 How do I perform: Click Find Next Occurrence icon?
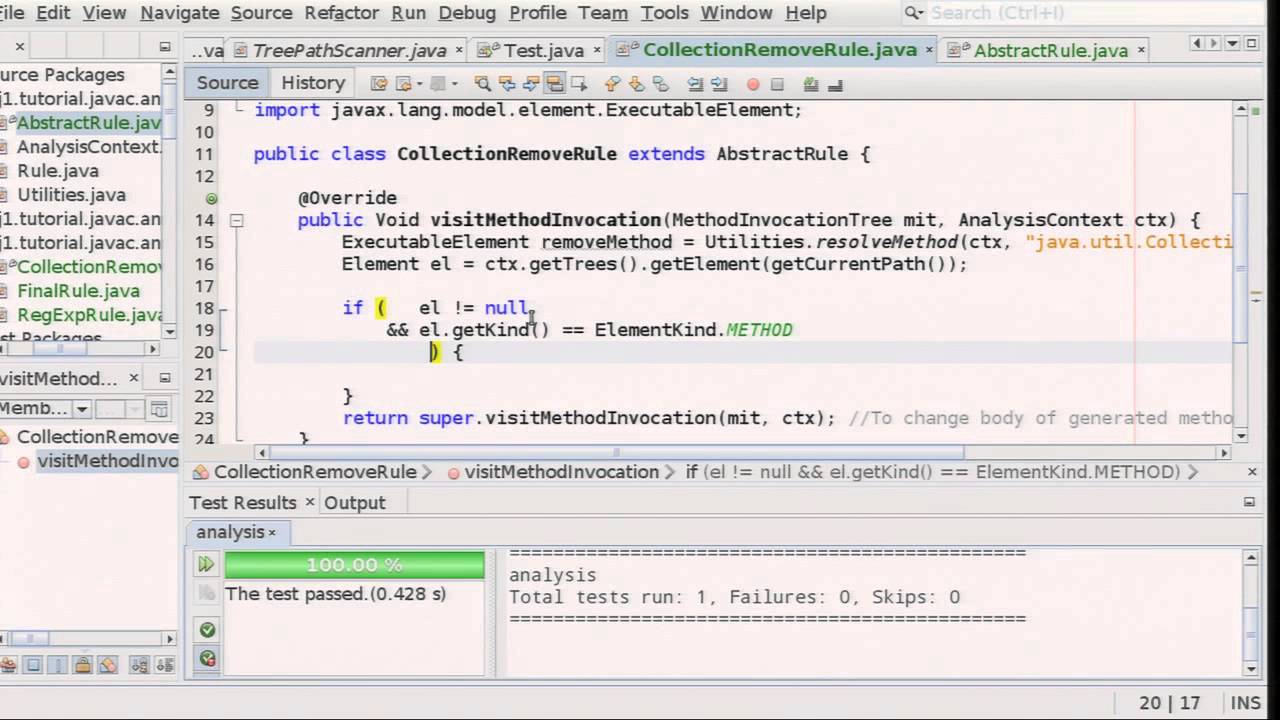click(531, 84)
